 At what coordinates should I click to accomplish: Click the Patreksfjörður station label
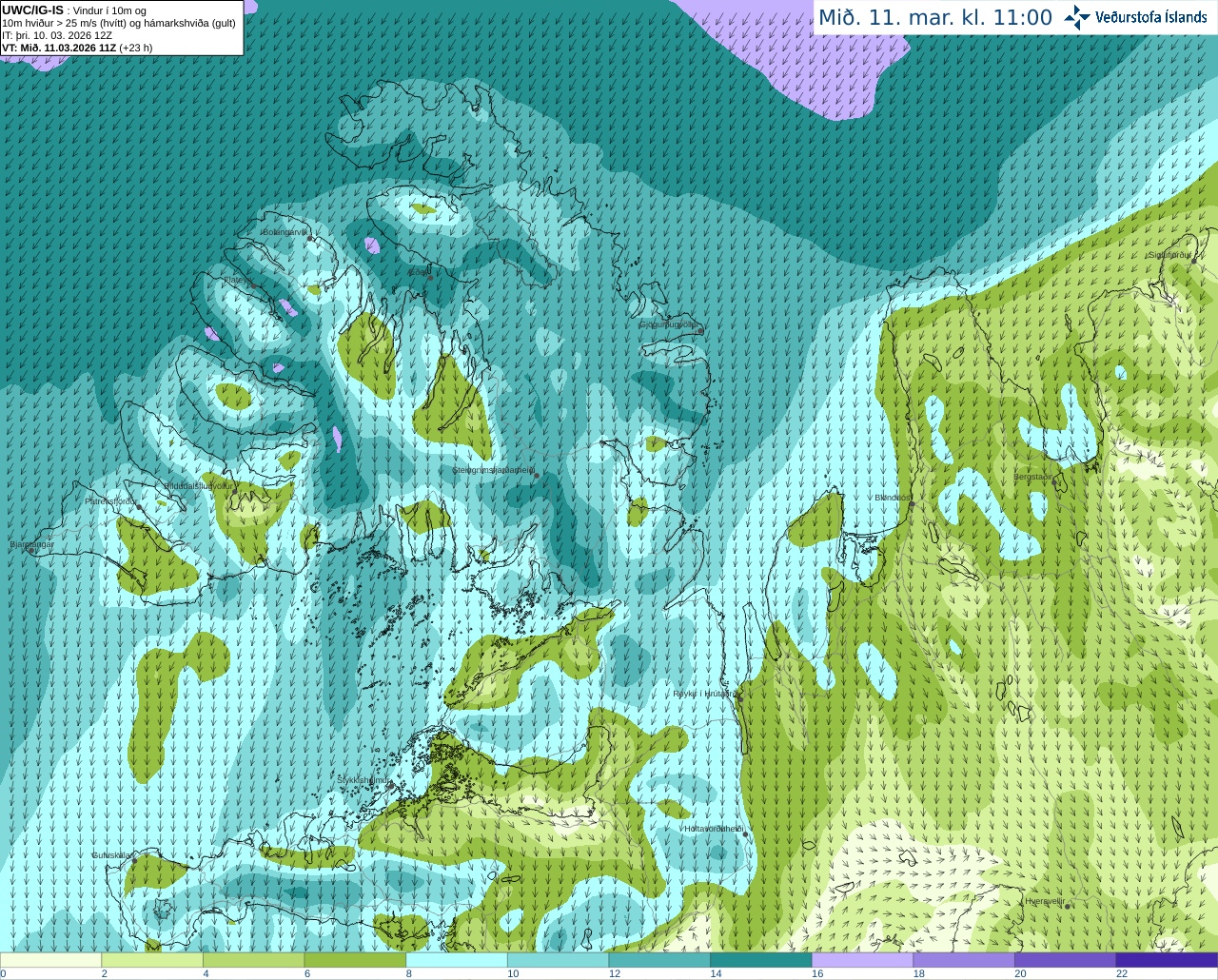tap(111, 500)
